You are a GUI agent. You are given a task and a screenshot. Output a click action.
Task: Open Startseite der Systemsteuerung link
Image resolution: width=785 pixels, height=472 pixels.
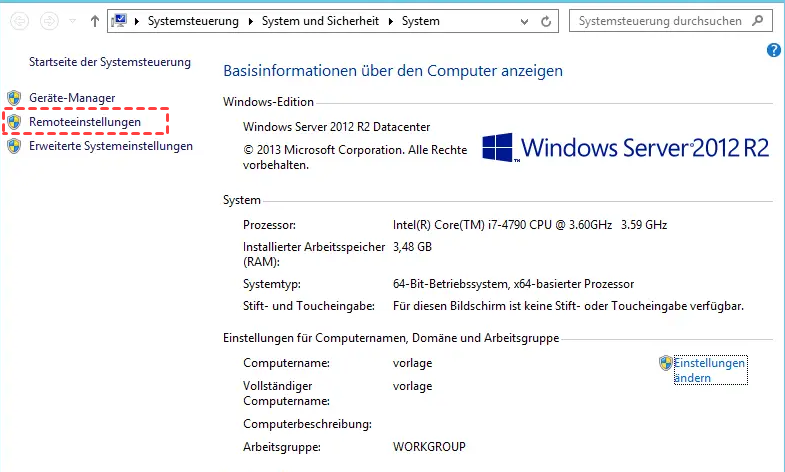[x=110, y=62]
